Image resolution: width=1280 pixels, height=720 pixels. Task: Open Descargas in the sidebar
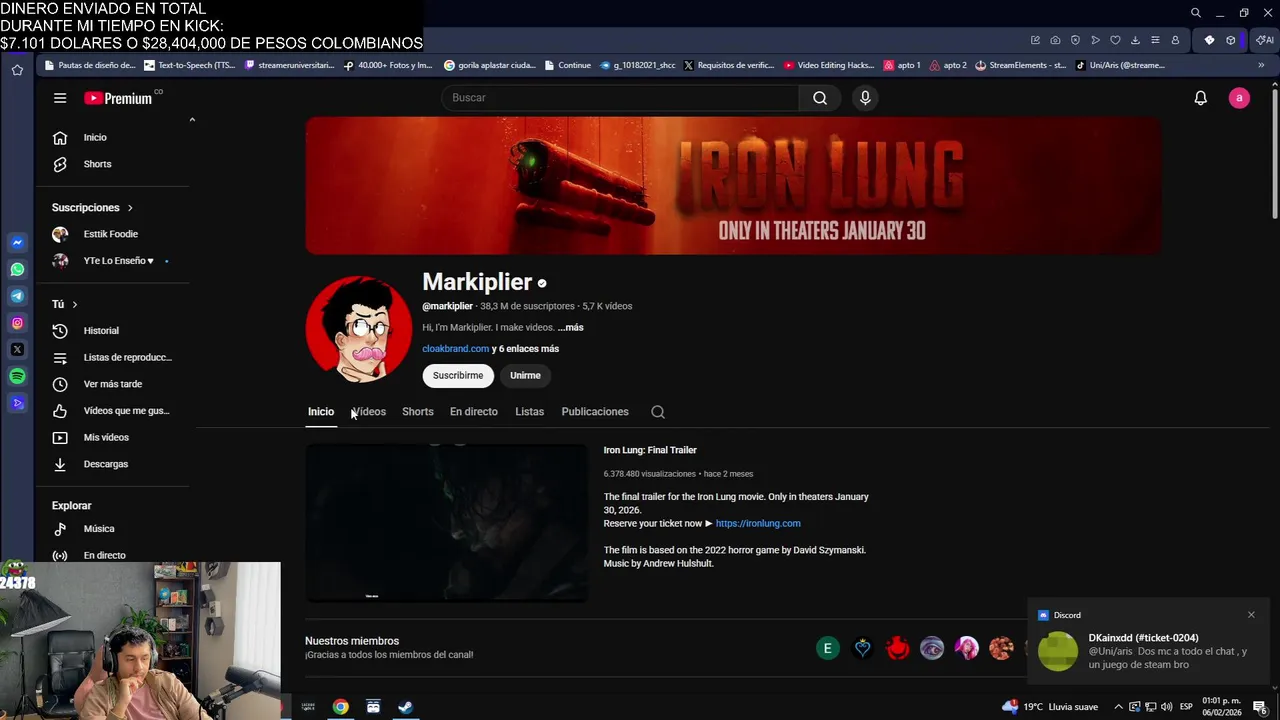[112, 464]
